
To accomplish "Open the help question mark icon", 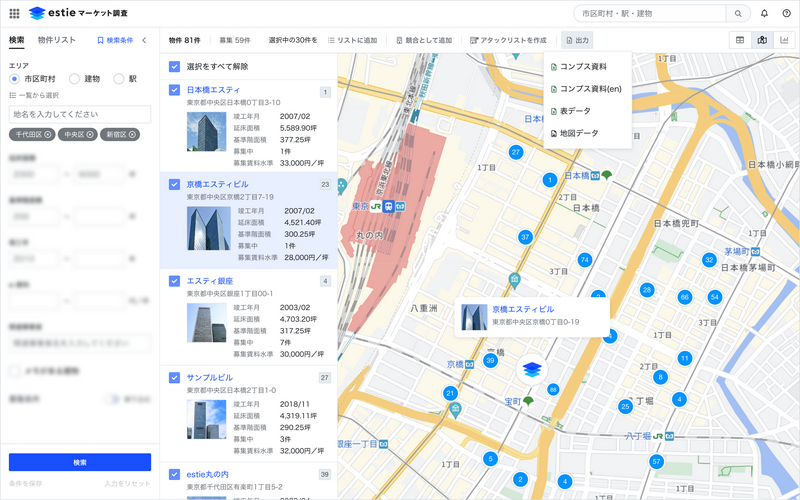I will click(x=786, y=14).
